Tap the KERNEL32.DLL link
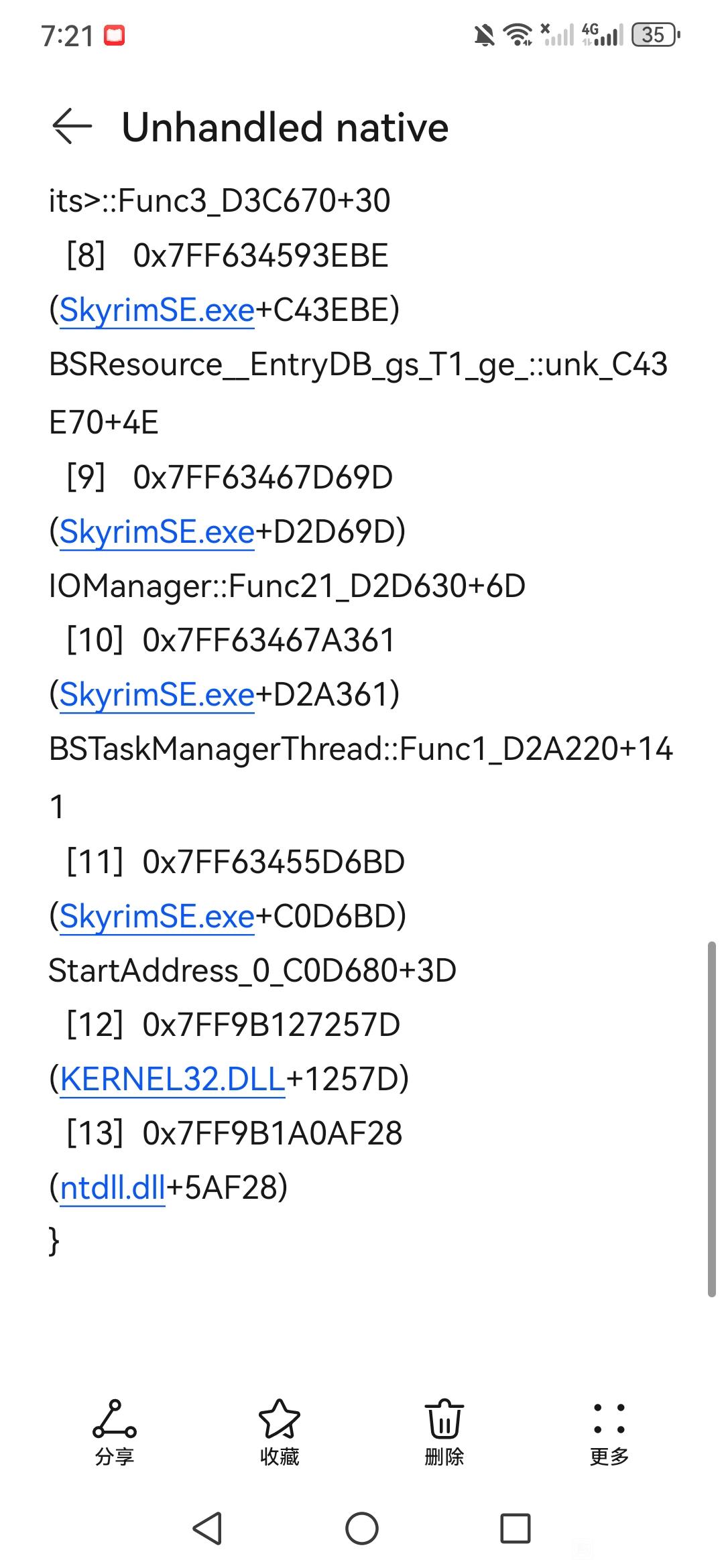The height and width of the screenshot is (1568, 724). coord(173,1079)
